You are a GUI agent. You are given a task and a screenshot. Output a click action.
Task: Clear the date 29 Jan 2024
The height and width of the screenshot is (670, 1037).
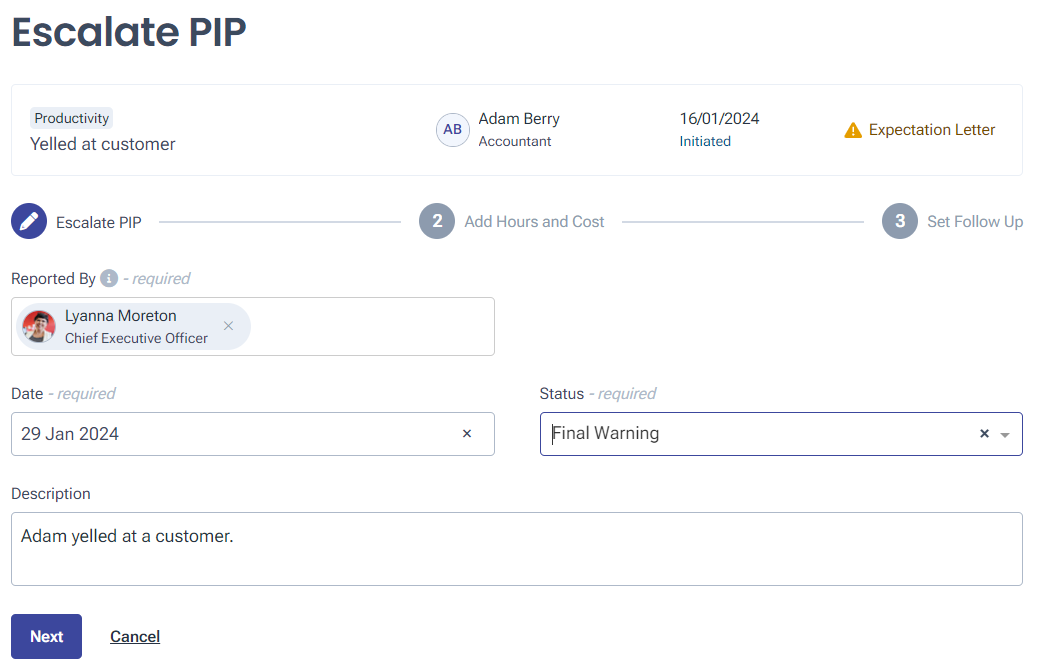467,434
